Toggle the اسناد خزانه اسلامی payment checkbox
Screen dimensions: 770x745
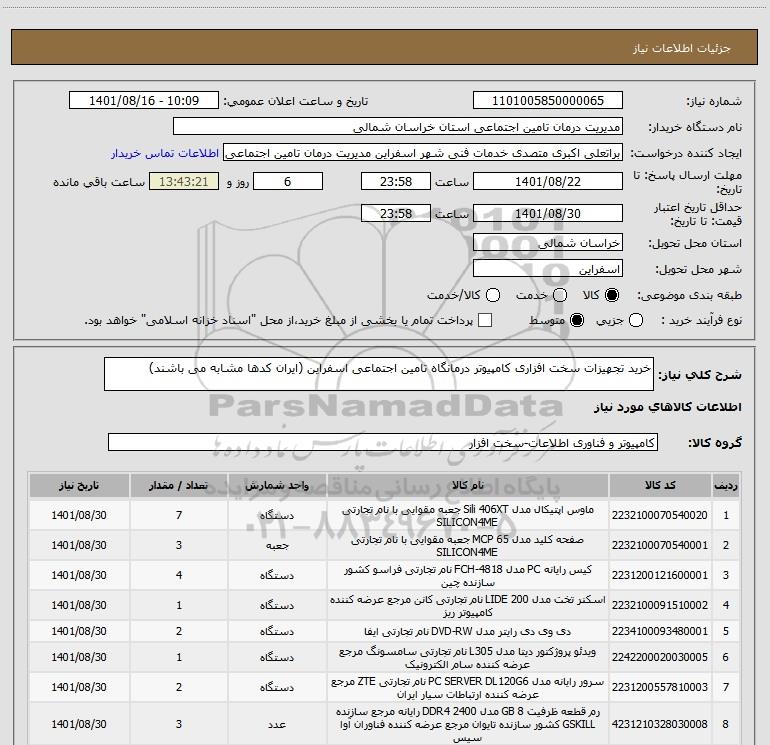(485, 320)
